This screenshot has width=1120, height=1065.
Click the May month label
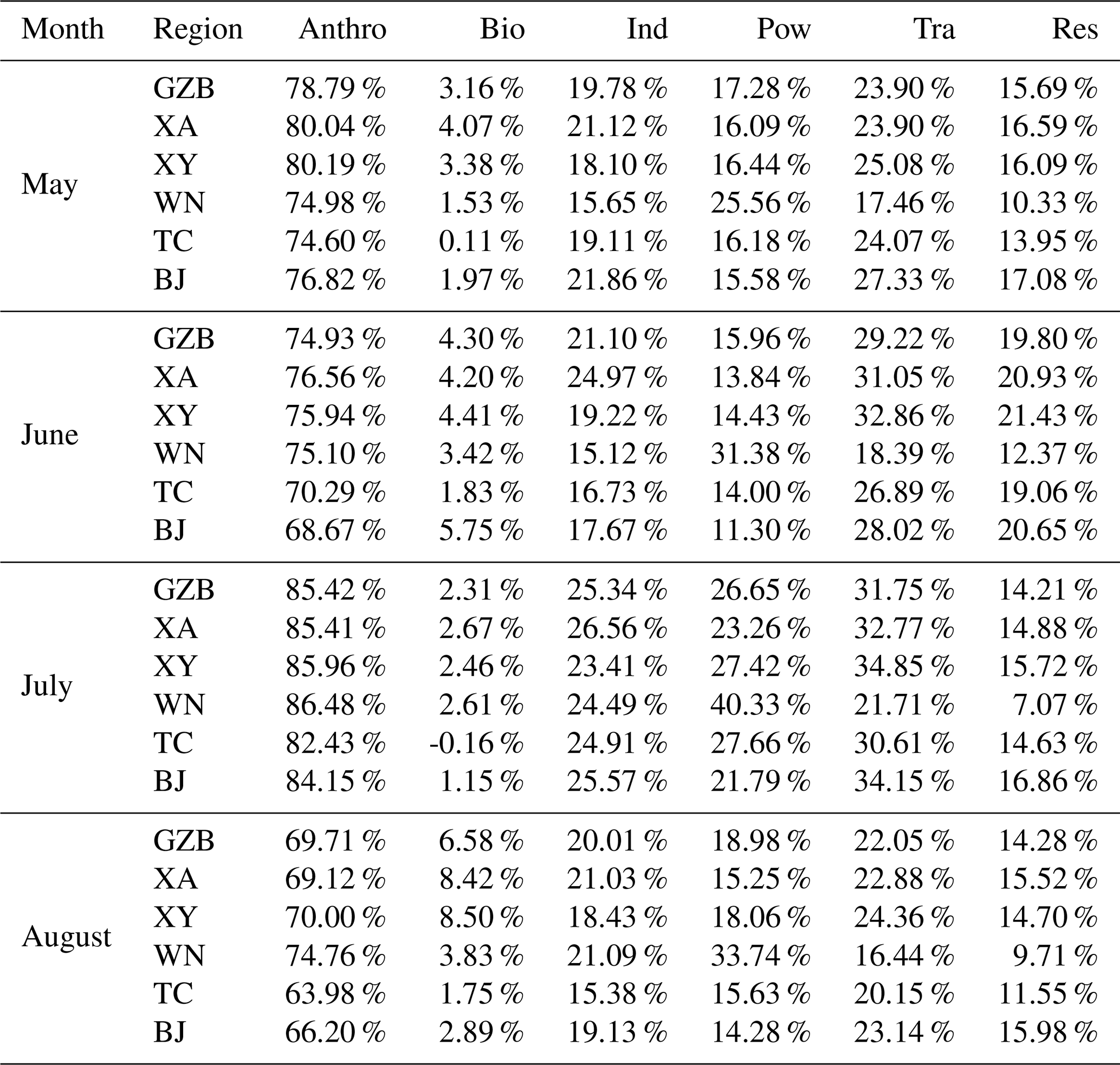pyautogui.click(x=49, y=184)
